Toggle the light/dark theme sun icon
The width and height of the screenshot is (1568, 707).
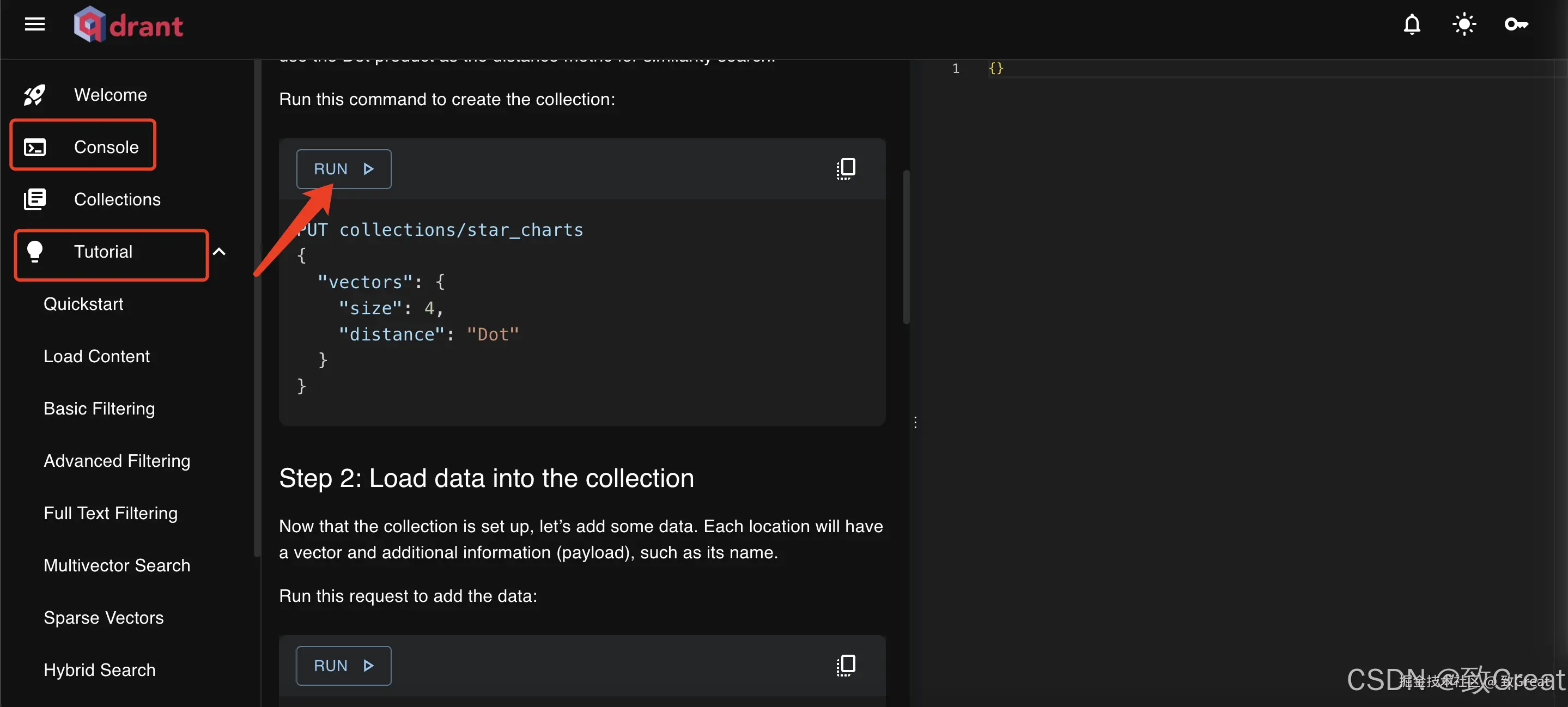(1464, 25)
